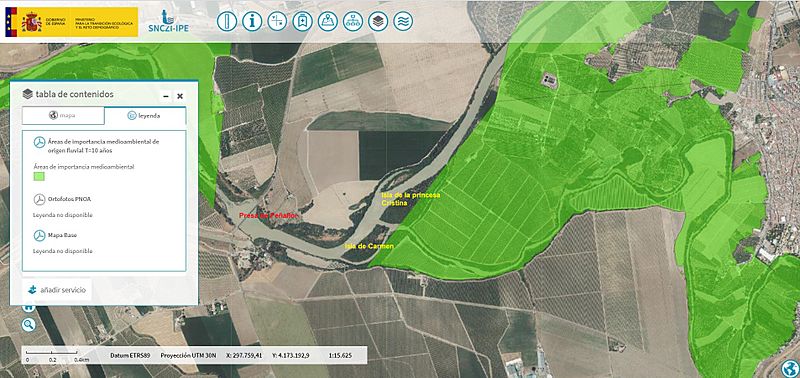
Task: Toggle the layers table of contents icon
Action: [378, 21]
